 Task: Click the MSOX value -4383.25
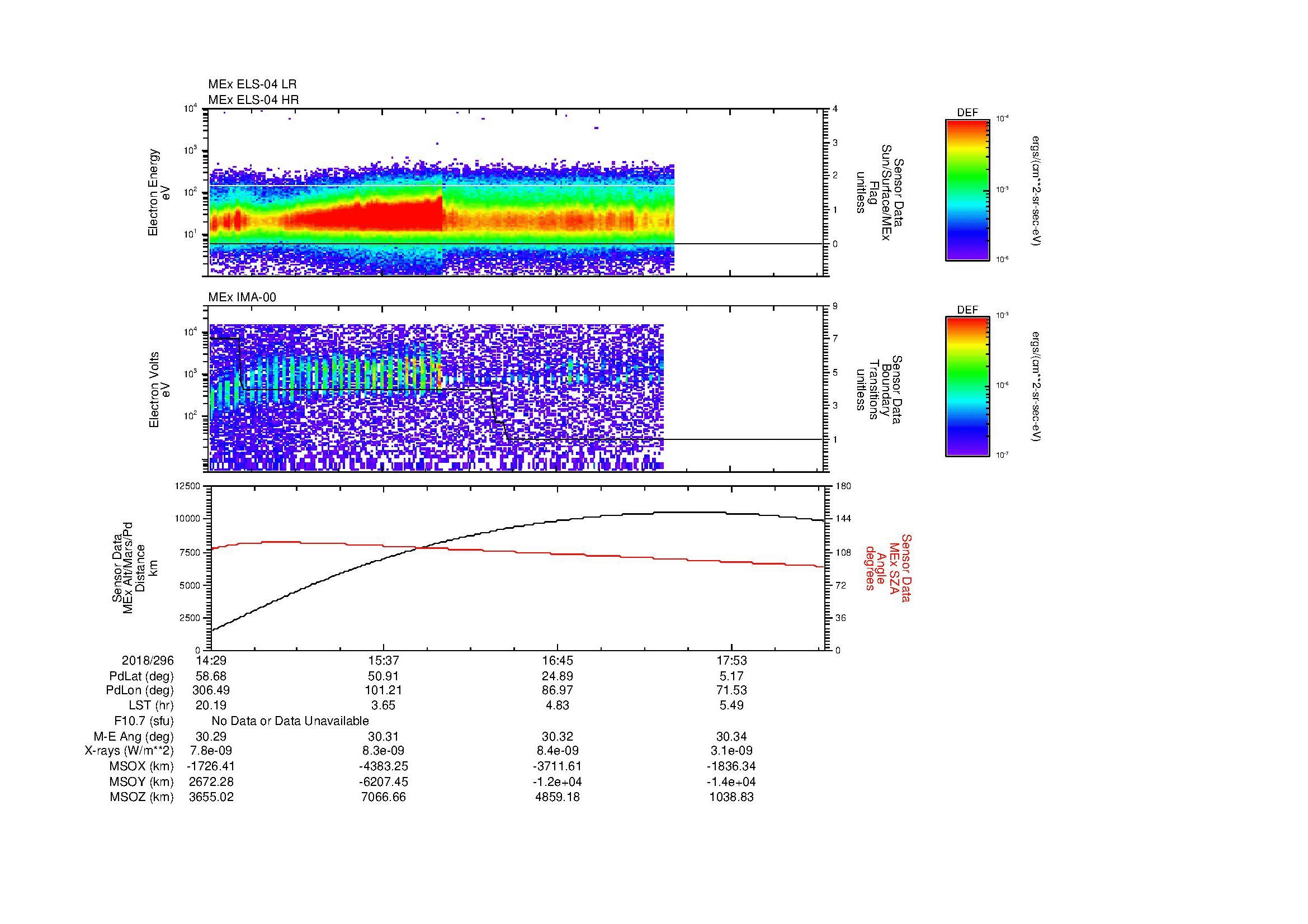[384, 766]
